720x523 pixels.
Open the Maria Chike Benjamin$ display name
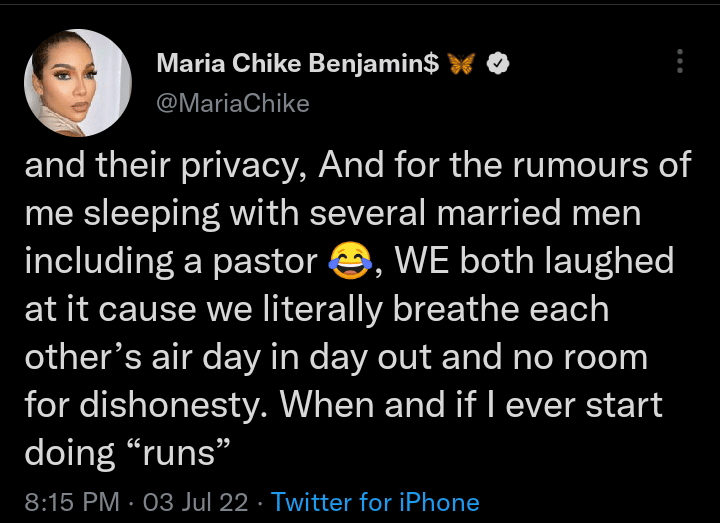click(x=298, y=65)
